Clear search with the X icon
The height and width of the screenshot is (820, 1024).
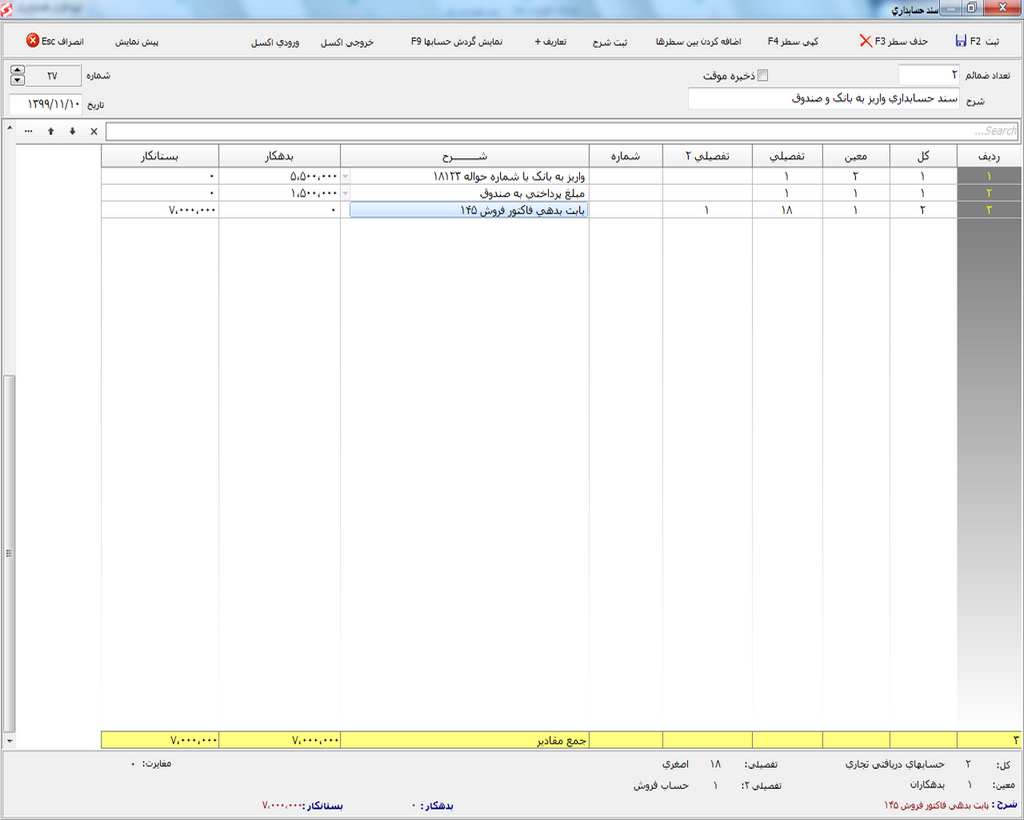94,131
